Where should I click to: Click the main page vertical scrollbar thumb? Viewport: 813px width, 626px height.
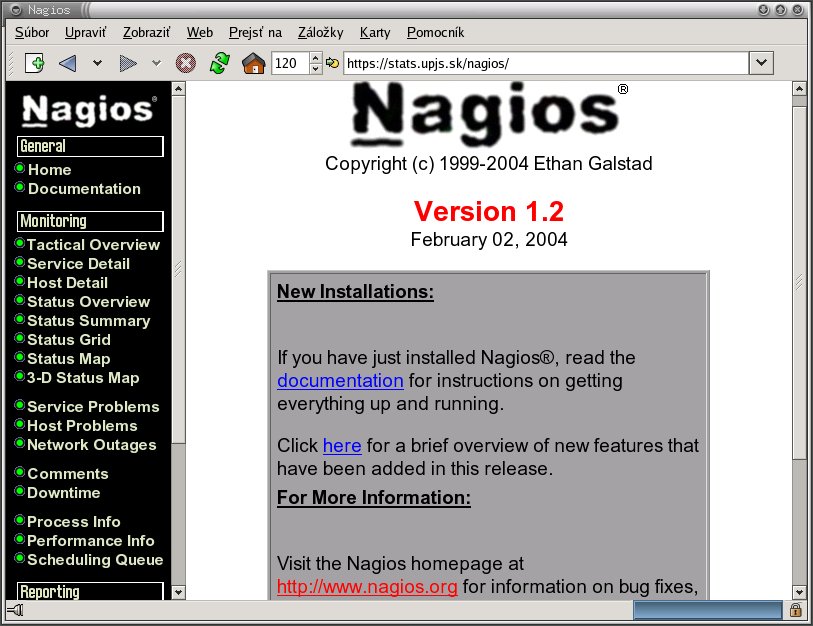[799, 282]
